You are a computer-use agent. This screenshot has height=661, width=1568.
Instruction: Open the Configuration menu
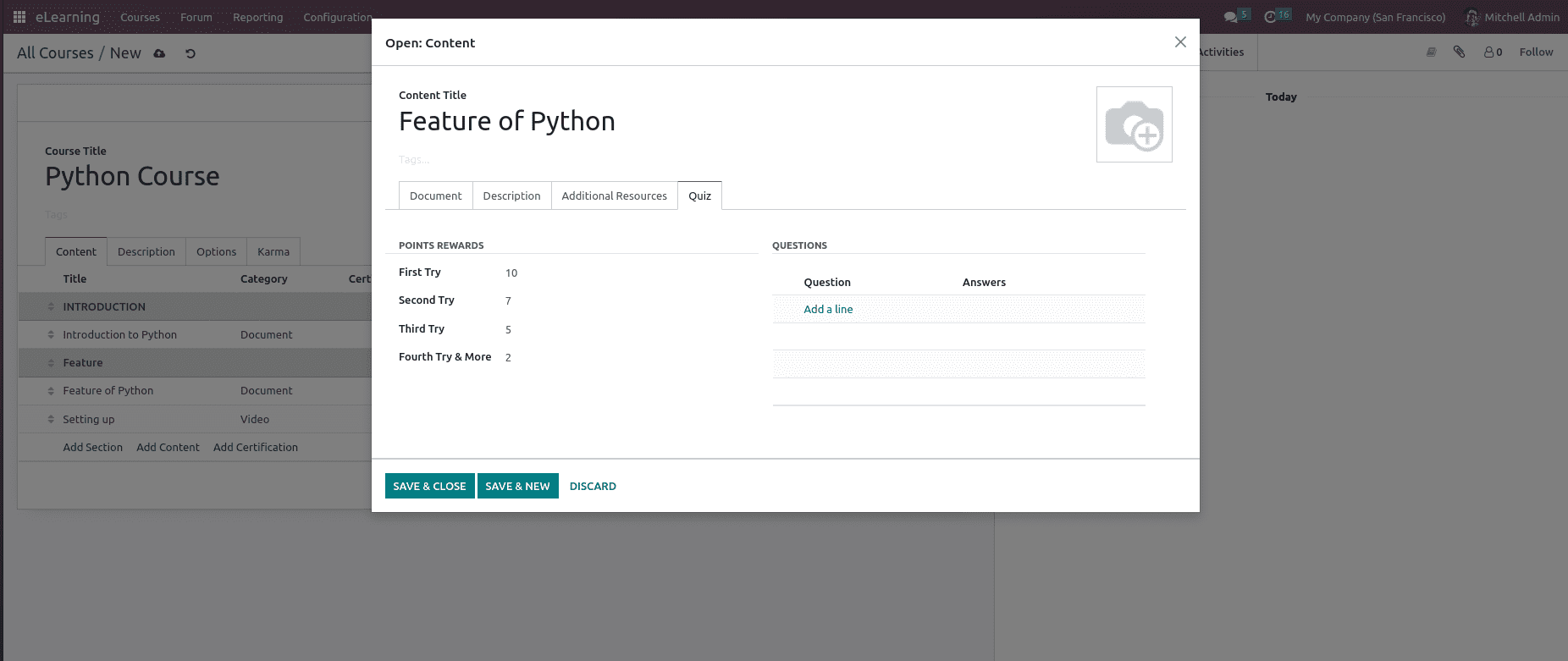337,17
